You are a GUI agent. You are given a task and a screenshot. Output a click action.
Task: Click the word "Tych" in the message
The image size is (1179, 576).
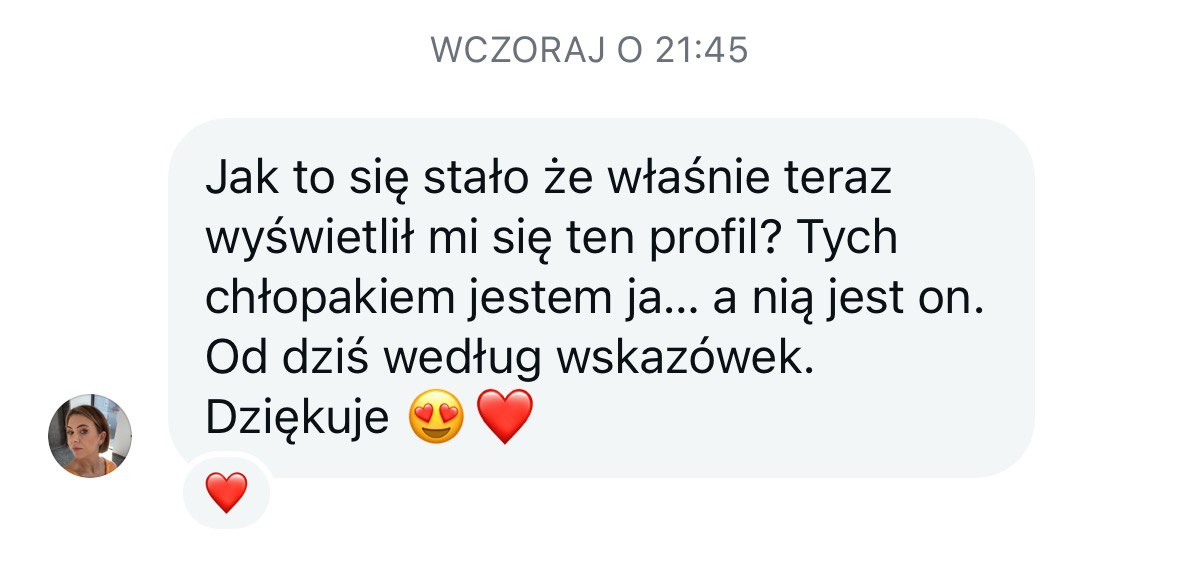click(x=847, y=239)
